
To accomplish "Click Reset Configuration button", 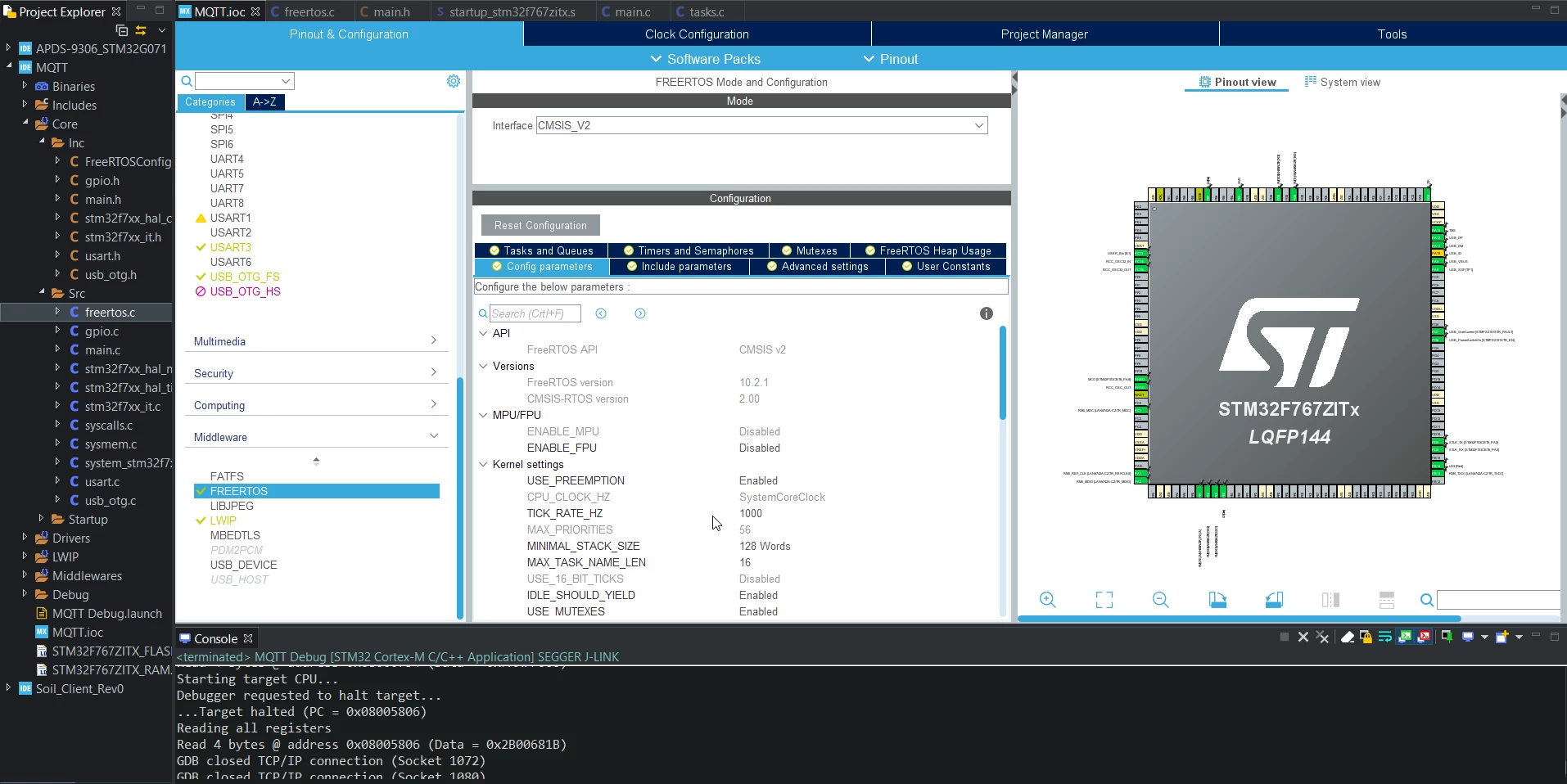I will [540, 225].
